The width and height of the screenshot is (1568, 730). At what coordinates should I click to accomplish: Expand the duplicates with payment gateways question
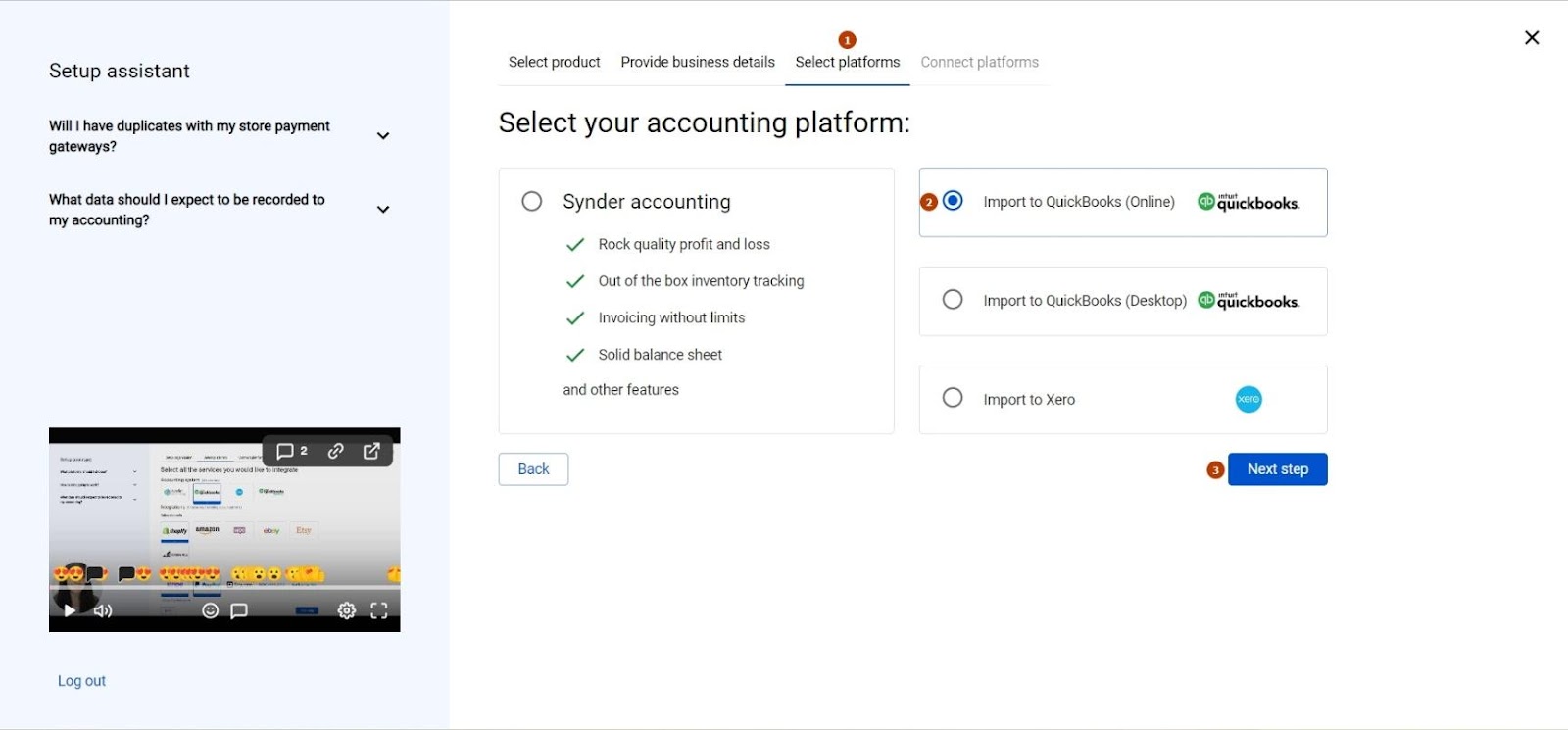383,136
